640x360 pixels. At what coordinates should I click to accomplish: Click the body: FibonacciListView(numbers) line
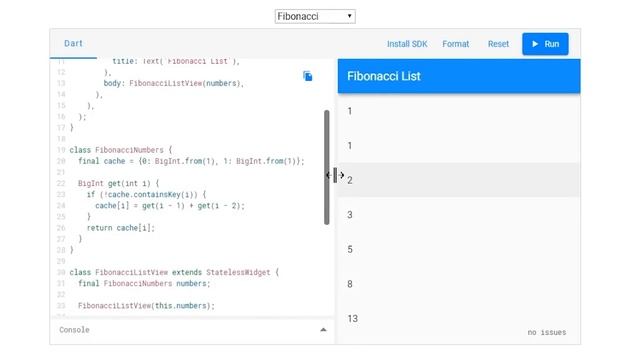pyautogui.click(x=173, y=83)
